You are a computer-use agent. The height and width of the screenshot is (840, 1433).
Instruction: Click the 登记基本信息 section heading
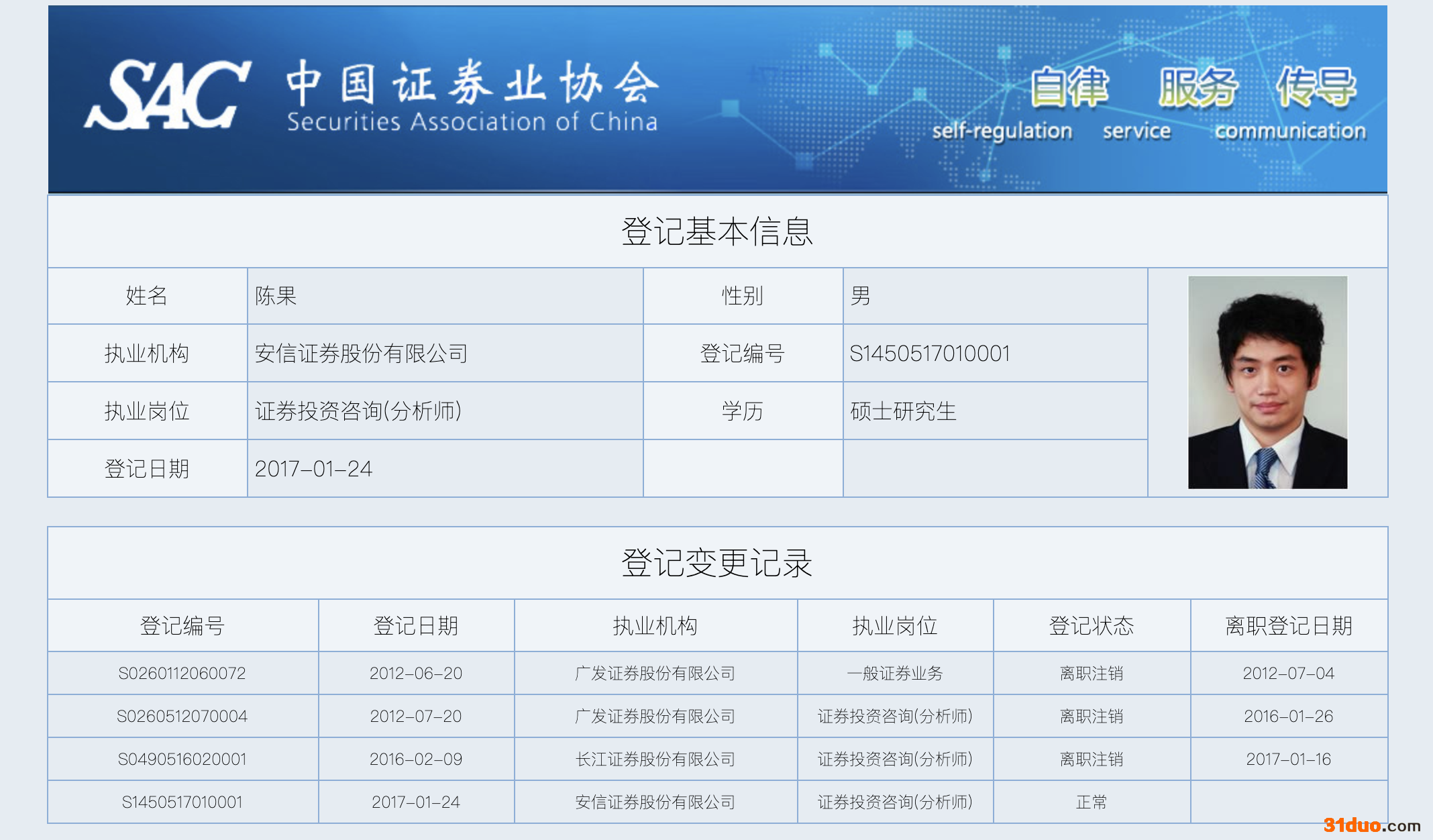point(716,231)
